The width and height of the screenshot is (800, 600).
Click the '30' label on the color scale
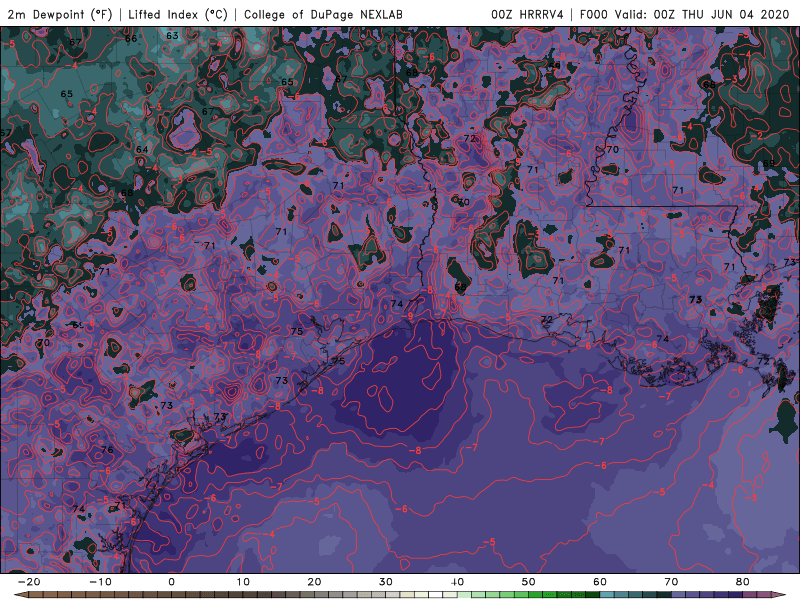tap(386, 582)
